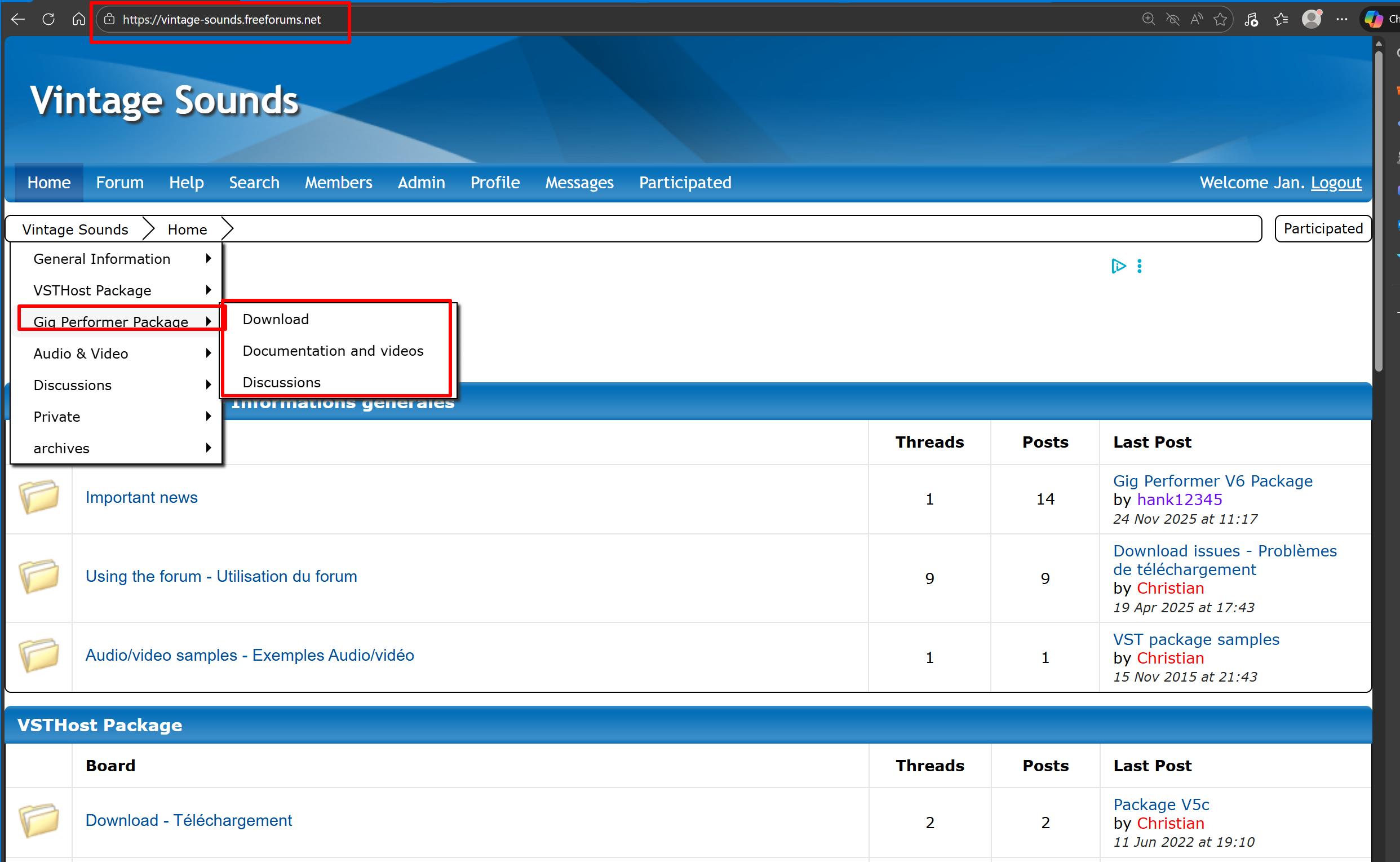Open Gig Performer V6 Package last post
Viewport: 1400px width, 862px height.
pos(1212,480)
